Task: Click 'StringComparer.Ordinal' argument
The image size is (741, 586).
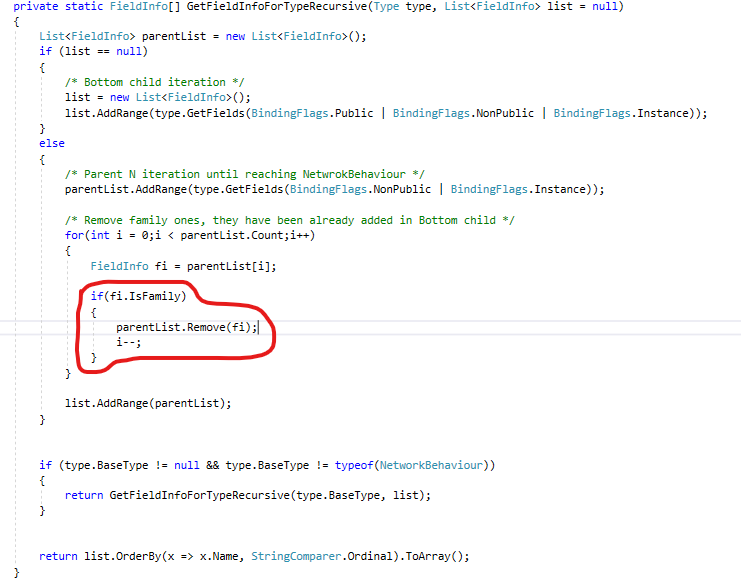Action: pos(322,556)
